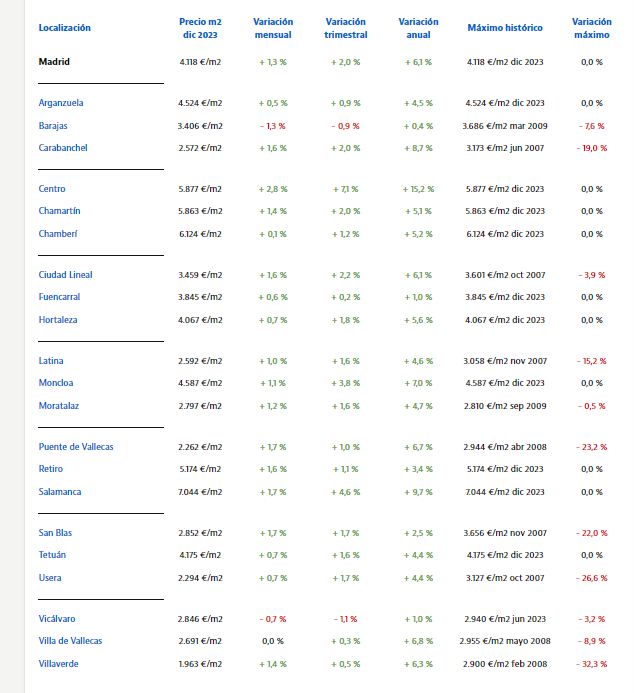The image size is (634, 693).
Task: Open the Salamanca district link
Action: [60, 492]
